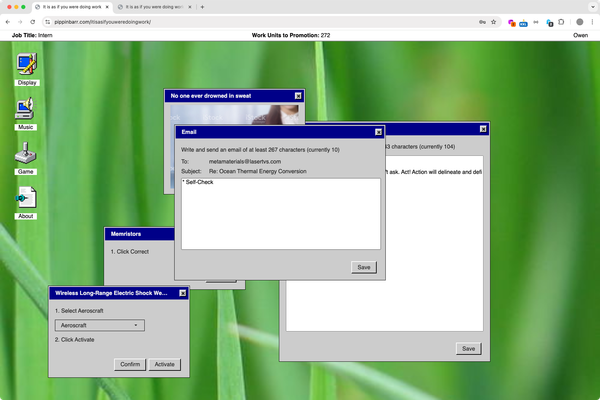Click the Confirm button
Viewport: 600px width, 400px height.
(130, 364)
